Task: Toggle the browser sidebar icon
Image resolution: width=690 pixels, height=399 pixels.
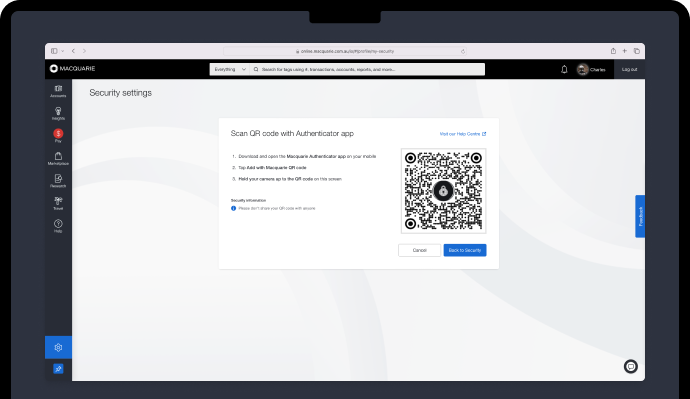Action: pos(54,51)
